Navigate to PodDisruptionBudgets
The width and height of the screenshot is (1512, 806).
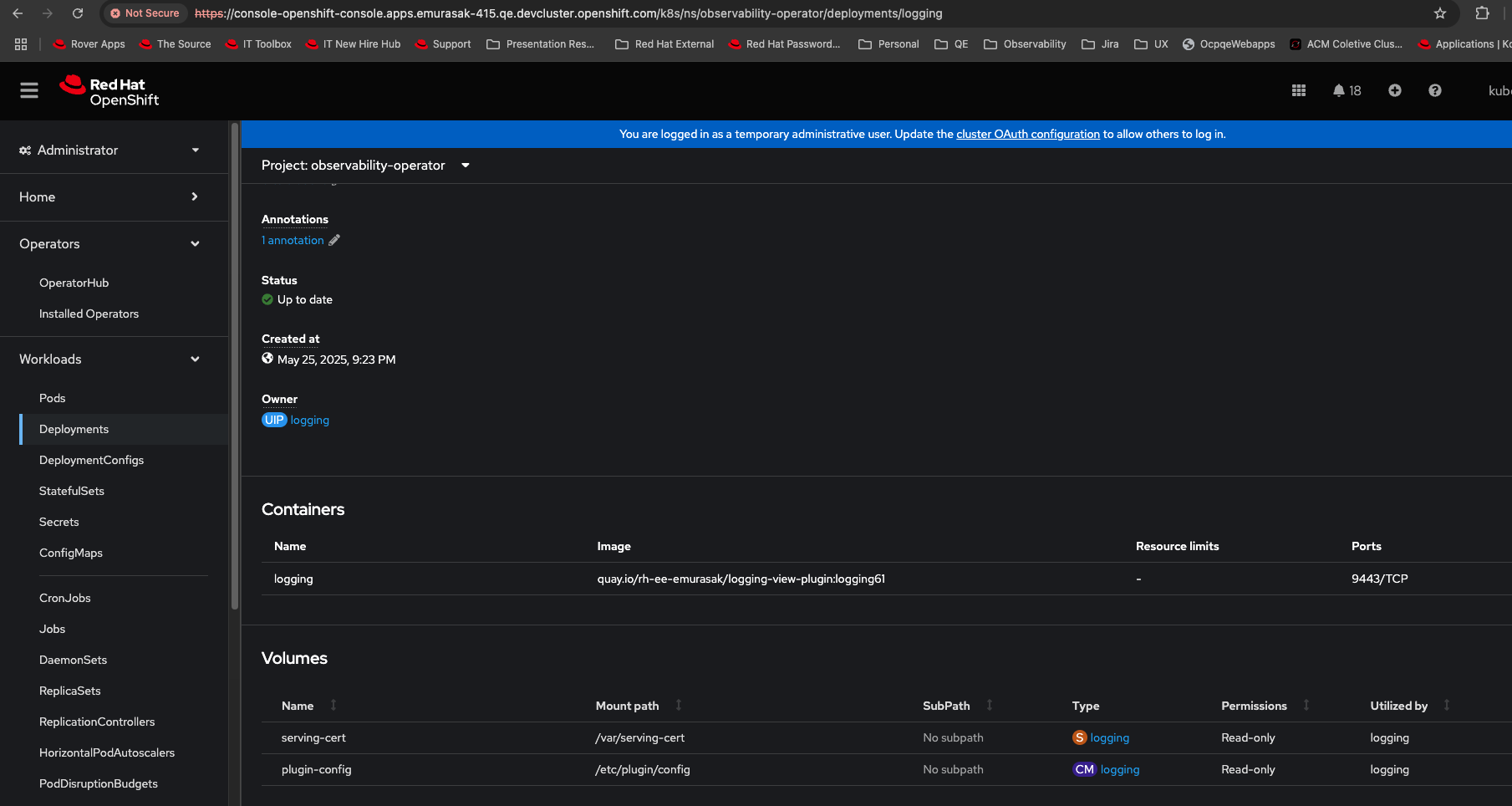click(99, 783)
